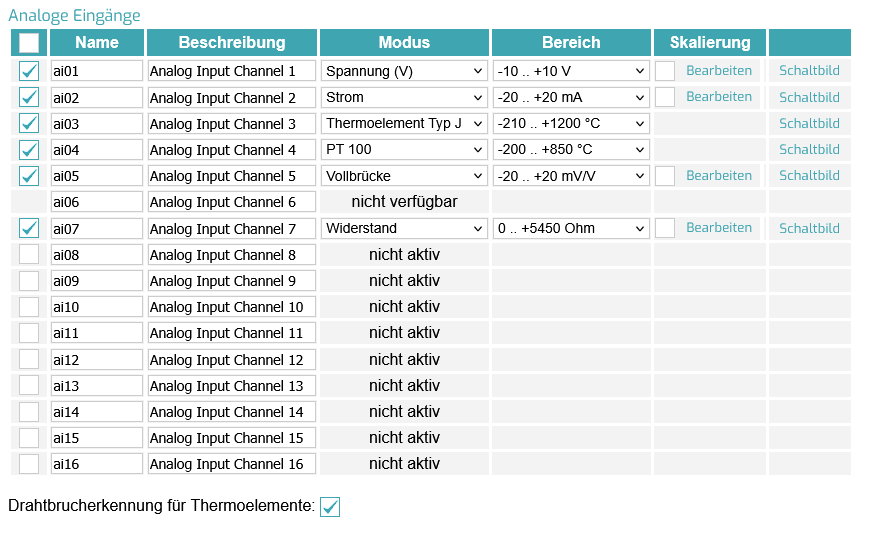Click the Modus column header
The width and height of the screenshot is (874, 533).
tap(404, 42)
